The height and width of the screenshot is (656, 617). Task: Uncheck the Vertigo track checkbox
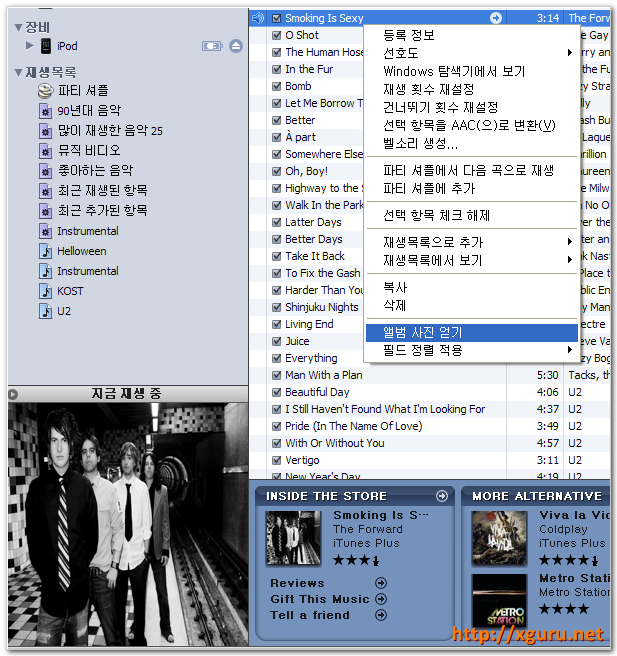pos(276,460)
